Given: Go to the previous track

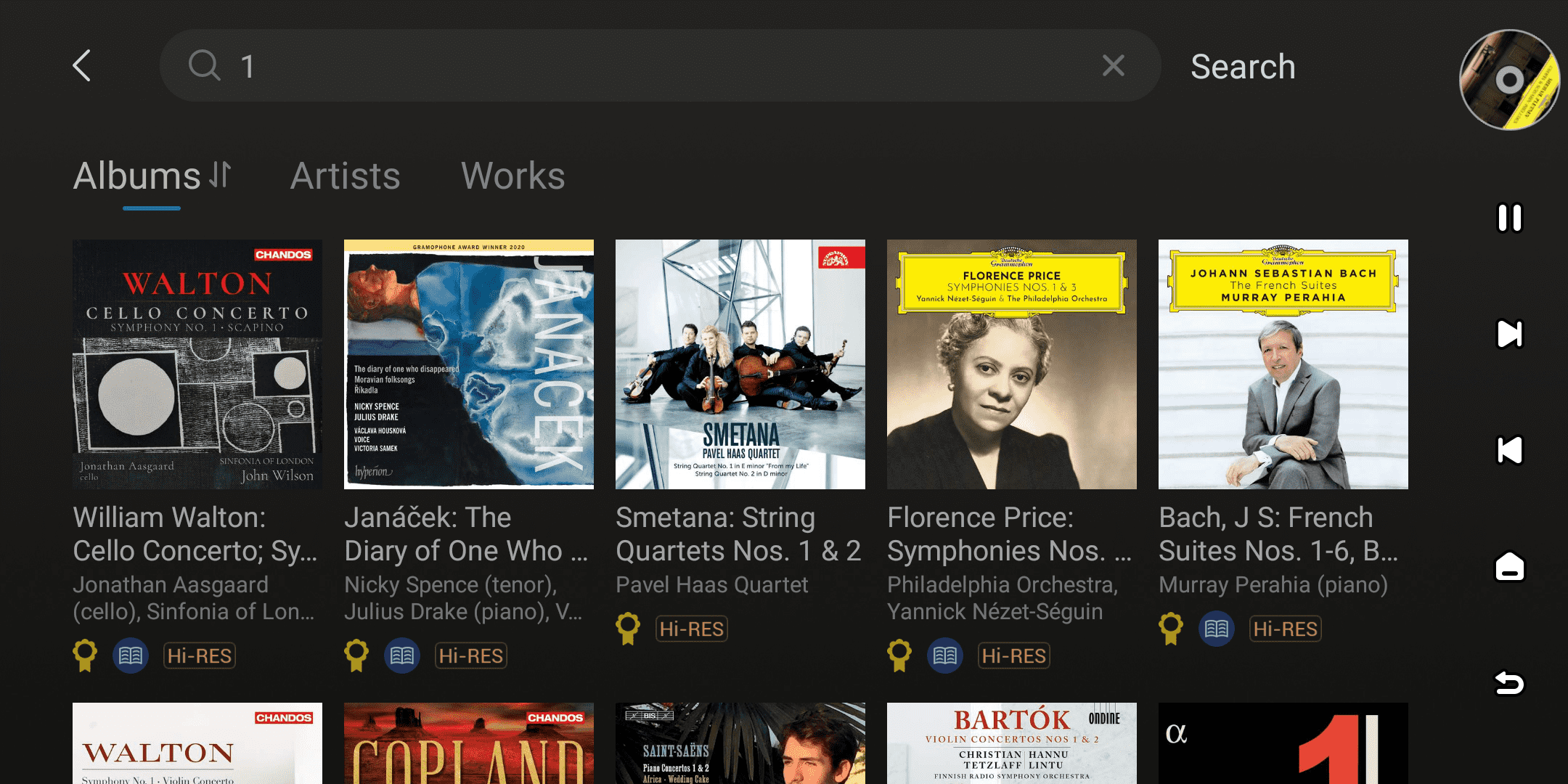Looking at the screenshot, I should 1509,450.
